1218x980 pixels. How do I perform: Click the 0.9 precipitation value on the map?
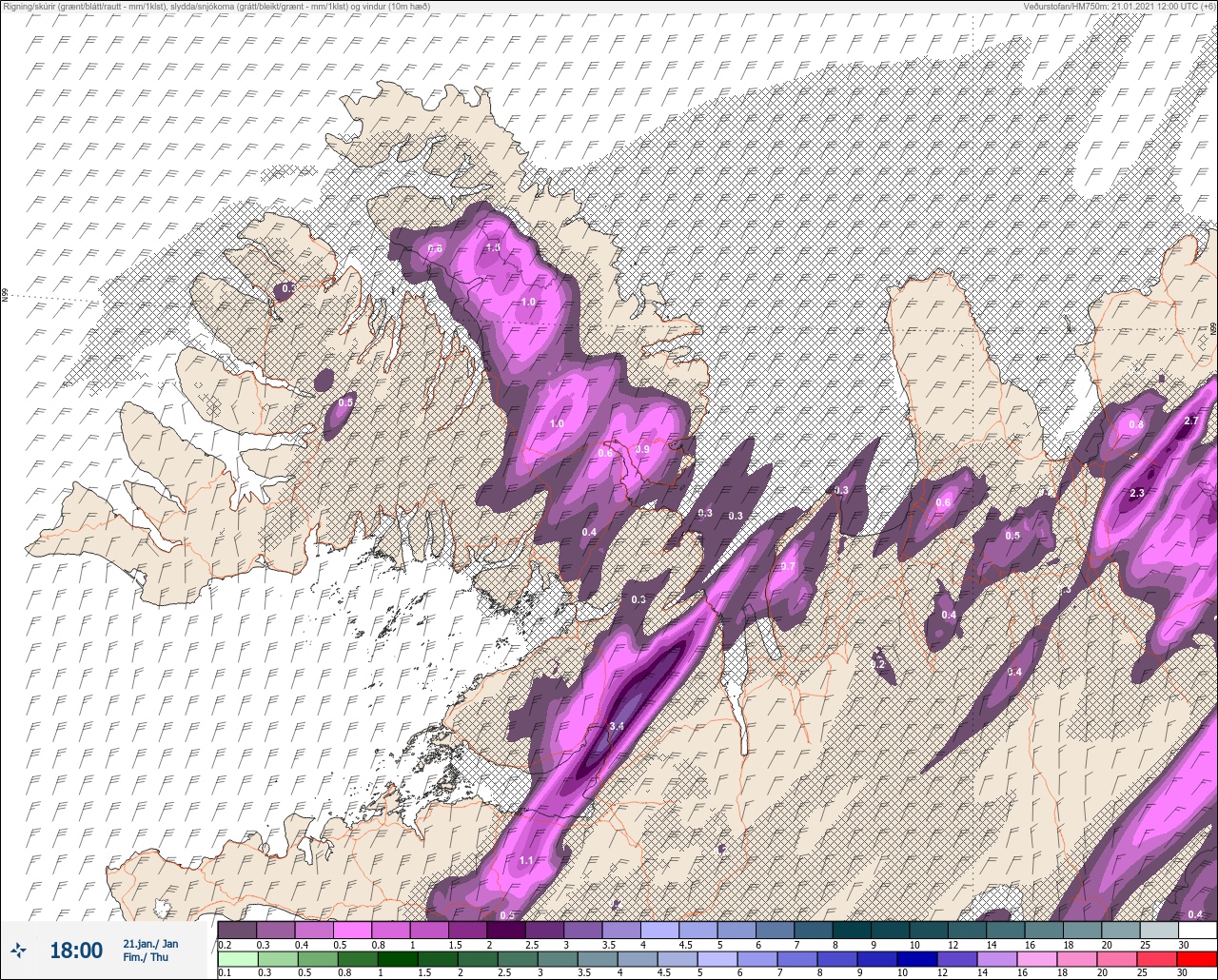pos(642,449)
